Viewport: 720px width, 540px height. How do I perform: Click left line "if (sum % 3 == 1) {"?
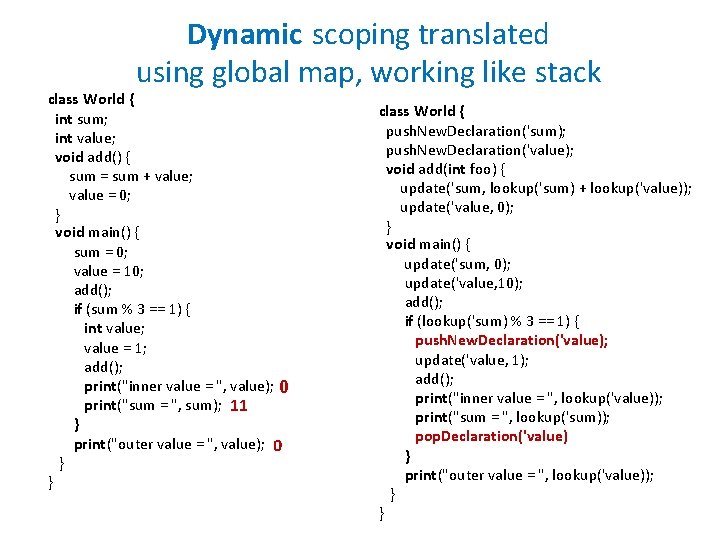[x=132, y=309]
